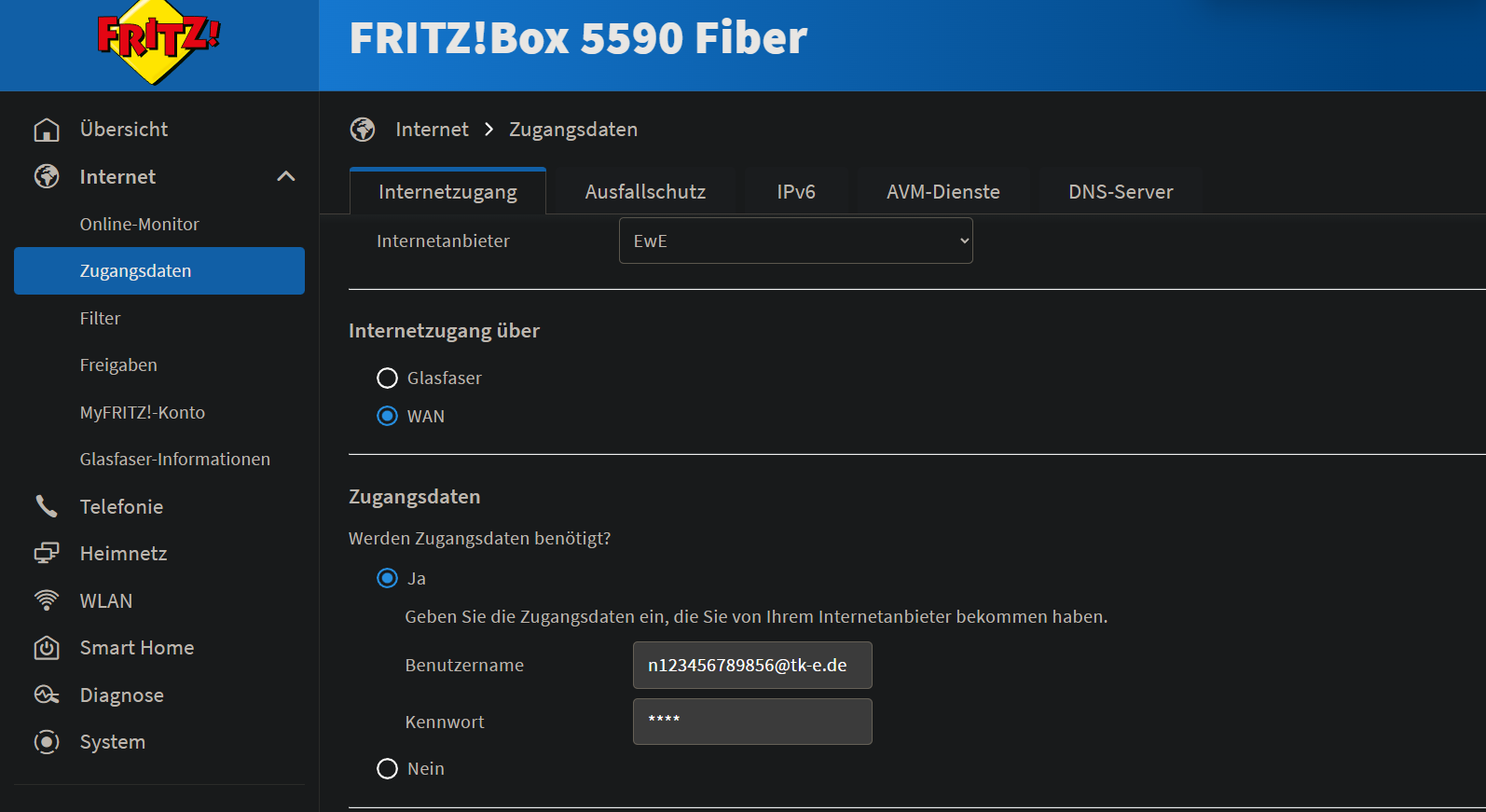The height and width of the screenshot is (812, 1486).
Task: Click the System icon
Action: click(47, 742)
